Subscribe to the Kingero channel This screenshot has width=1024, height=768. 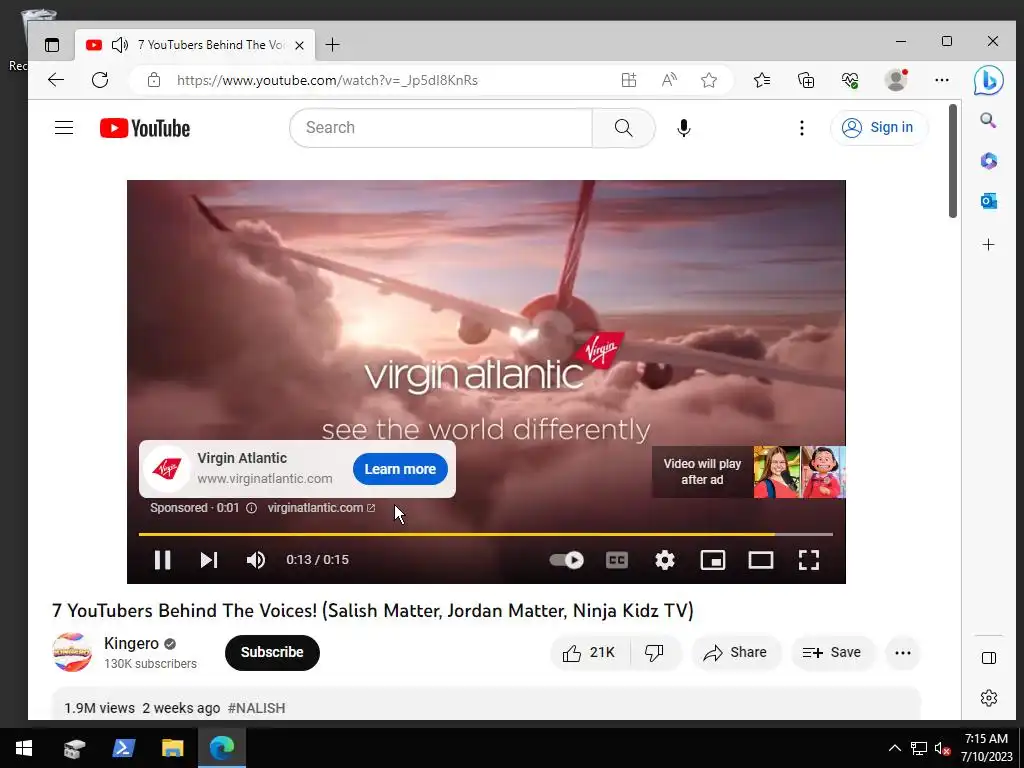[272, 652]
